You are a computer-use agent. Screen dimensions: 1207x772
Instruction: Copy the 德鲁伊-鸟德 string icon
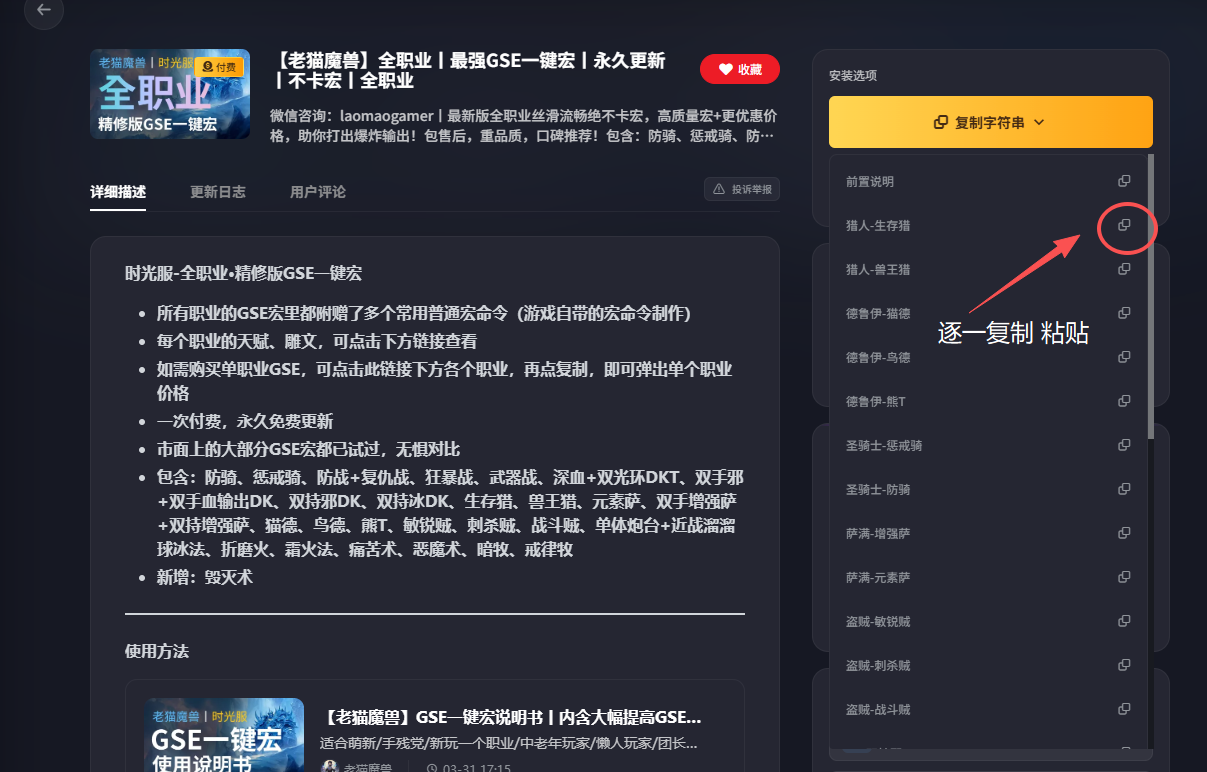coord(1124,357)
